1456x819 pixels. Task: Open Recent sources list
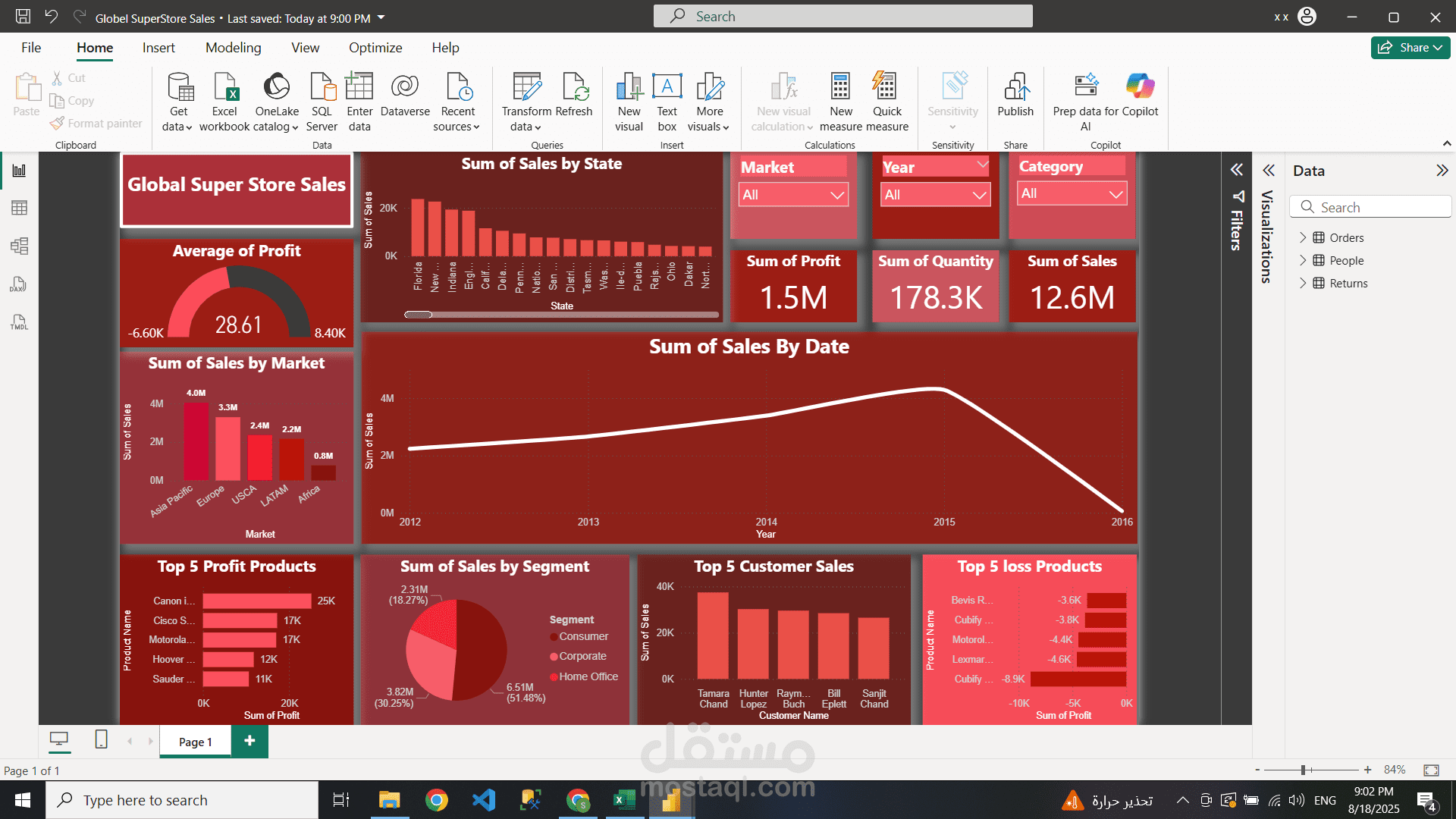[457, 102]
